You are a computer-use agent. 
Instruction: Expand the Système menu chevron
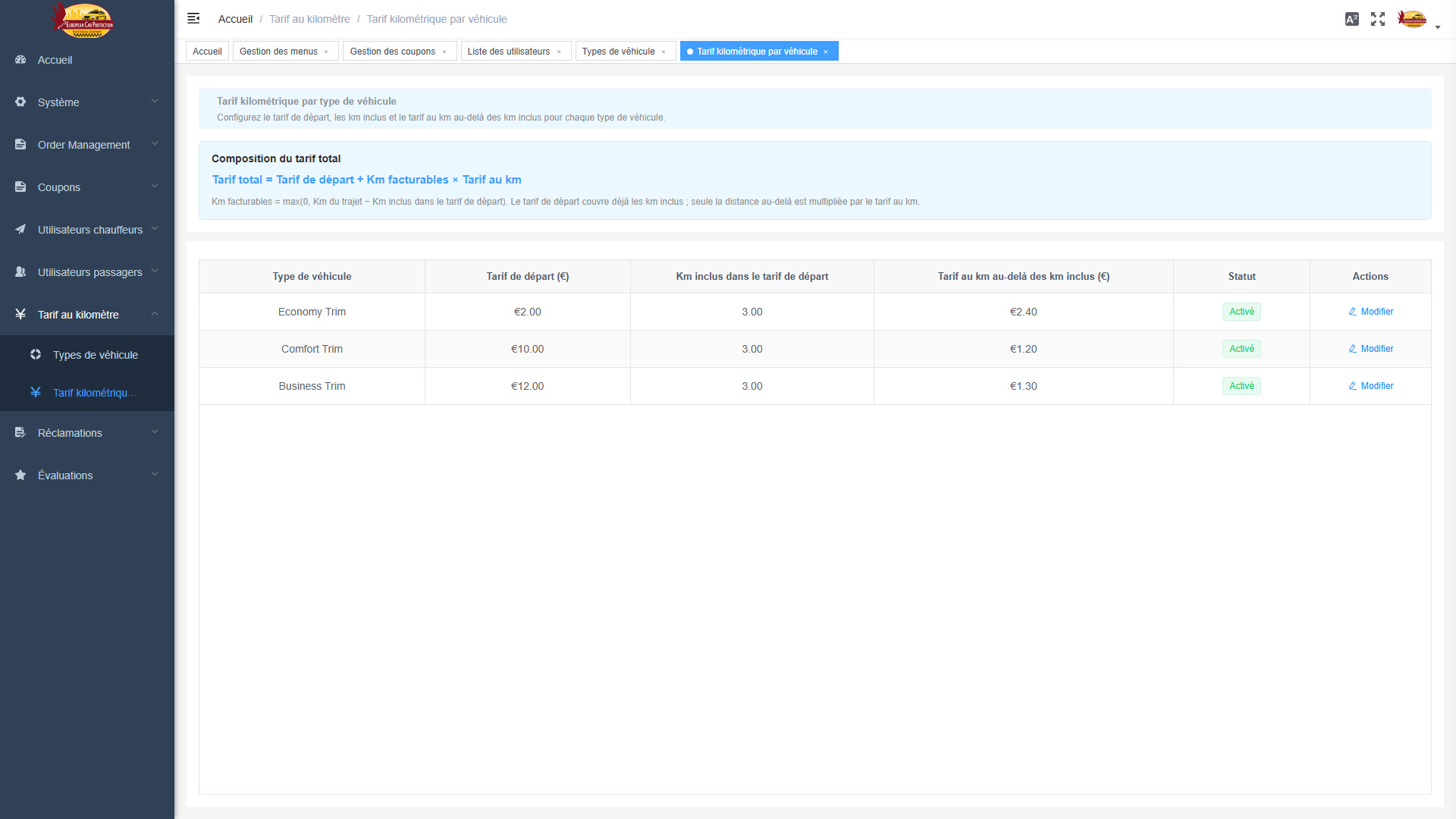(155, 101)
